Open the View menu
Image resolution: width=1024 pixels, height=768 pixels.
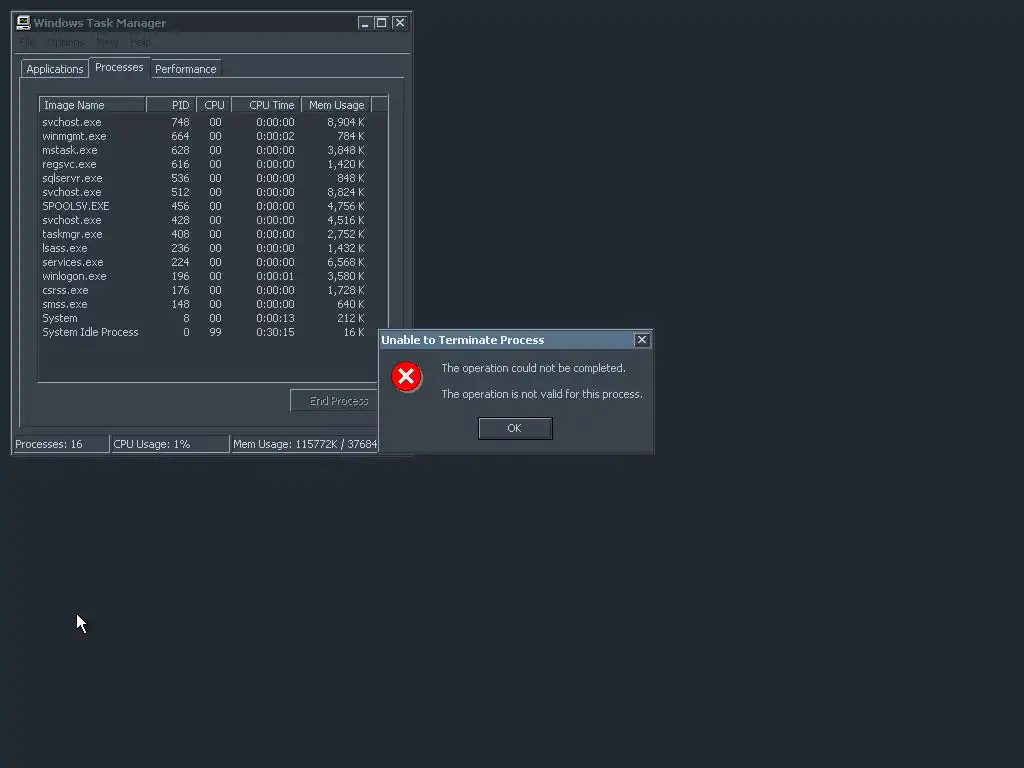[x=108, y=42]
